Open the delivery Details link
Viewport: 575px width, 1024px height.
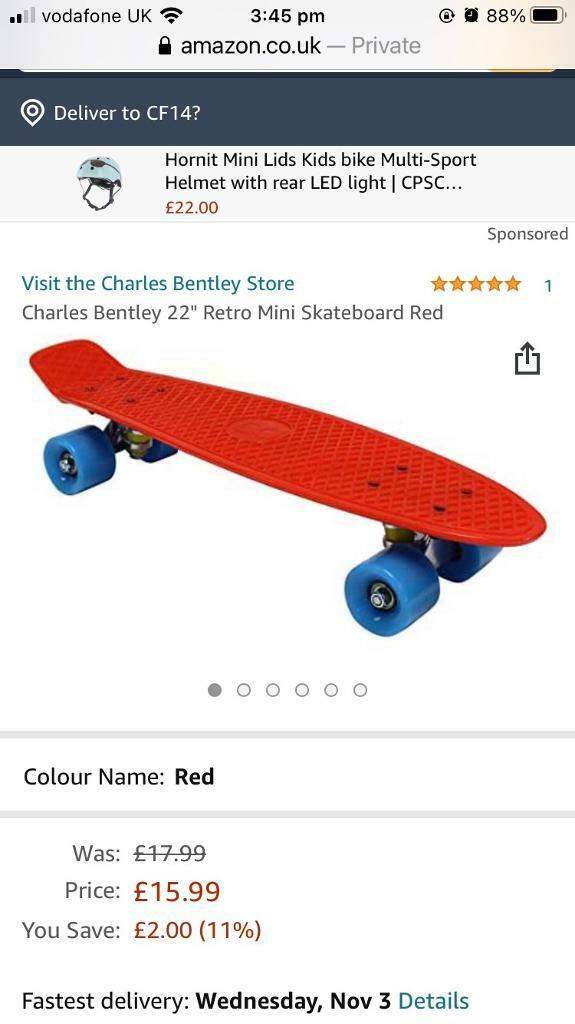(x=433, y=1000)
